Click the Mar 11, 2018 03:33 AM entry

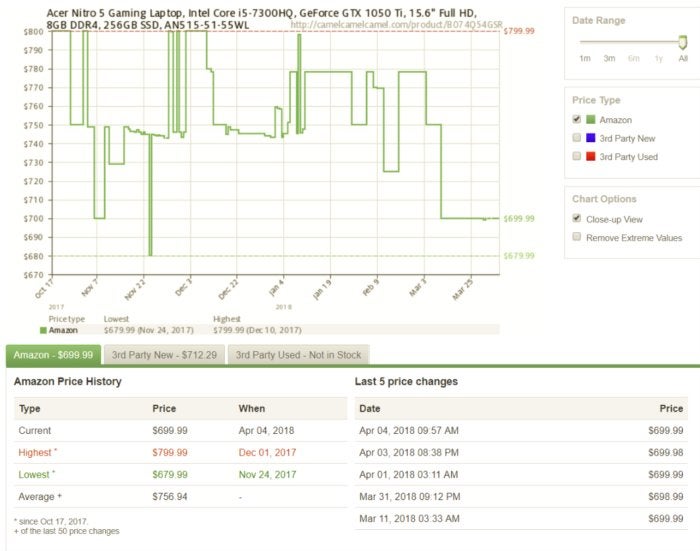tap(409, 518)
